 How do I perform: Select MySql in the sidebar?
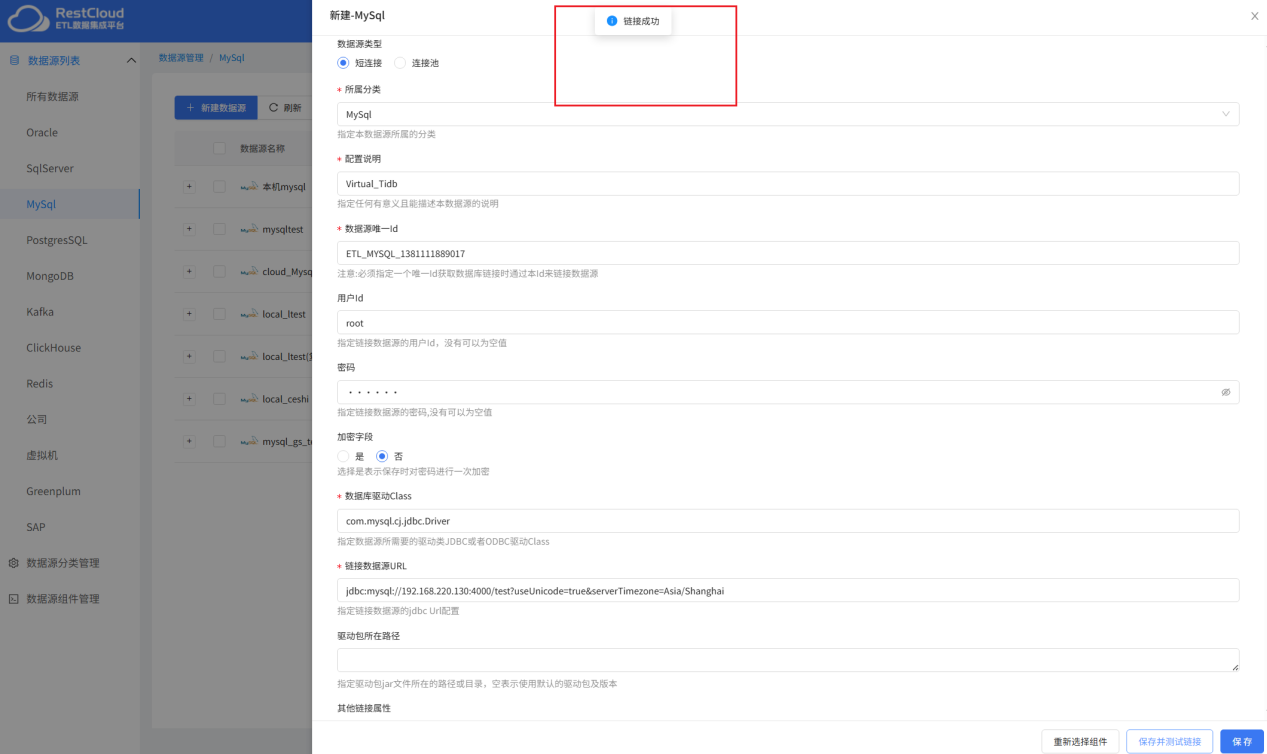[70, 204]
